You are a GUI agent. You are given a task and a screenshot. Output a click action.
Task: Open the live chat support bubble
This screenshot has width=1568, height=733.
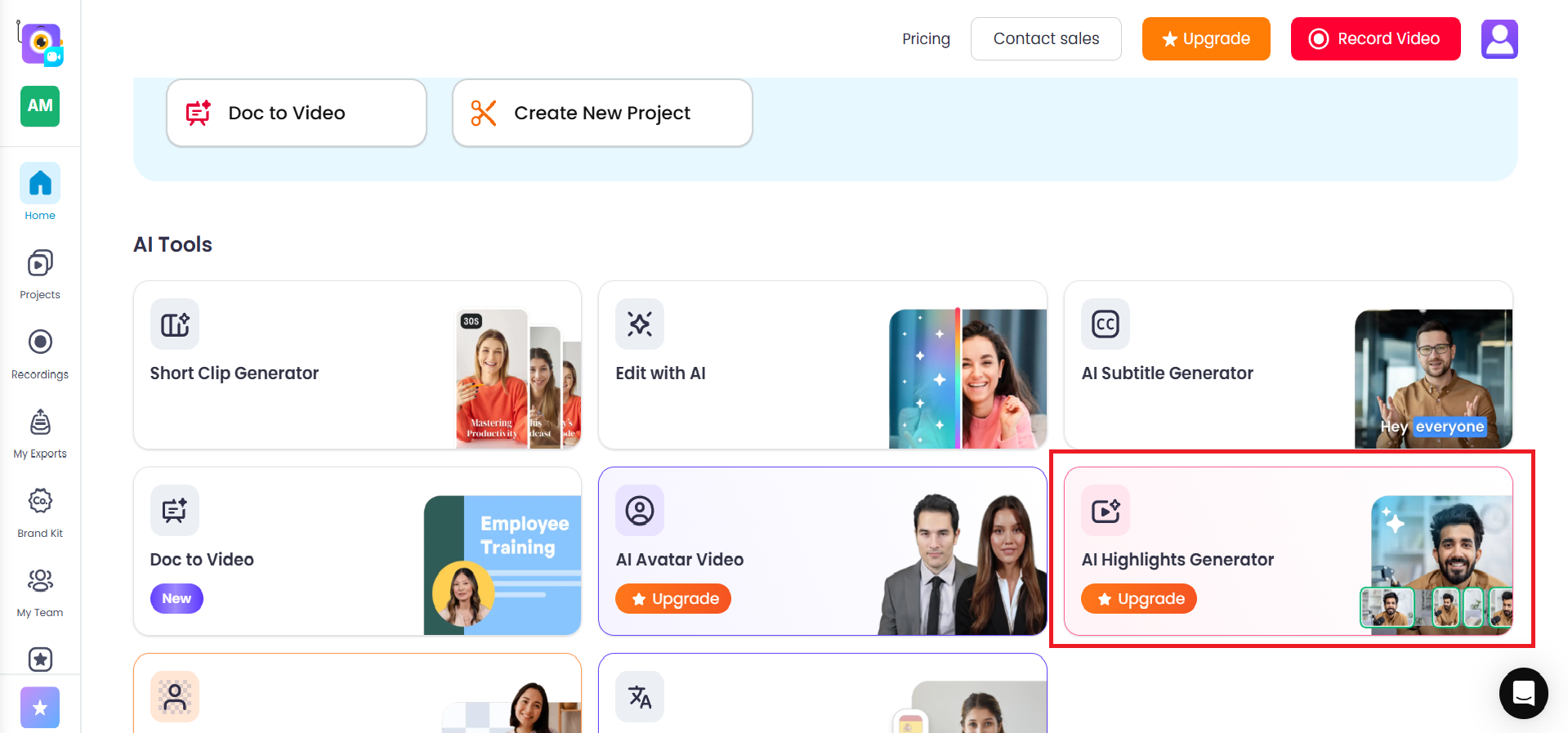[x=1523, y=693]
